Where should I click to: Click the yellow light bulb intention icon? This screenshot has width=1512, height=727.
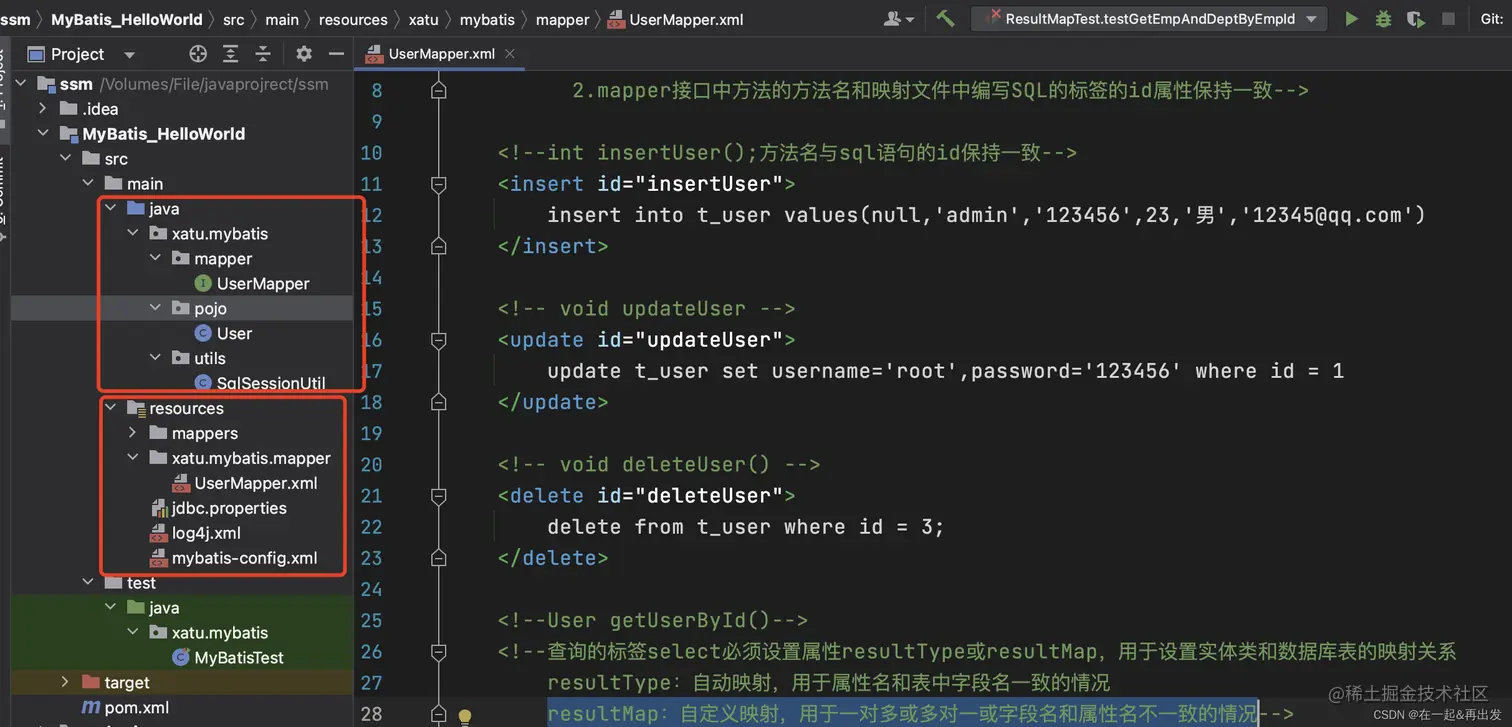(x=464, y=717)
